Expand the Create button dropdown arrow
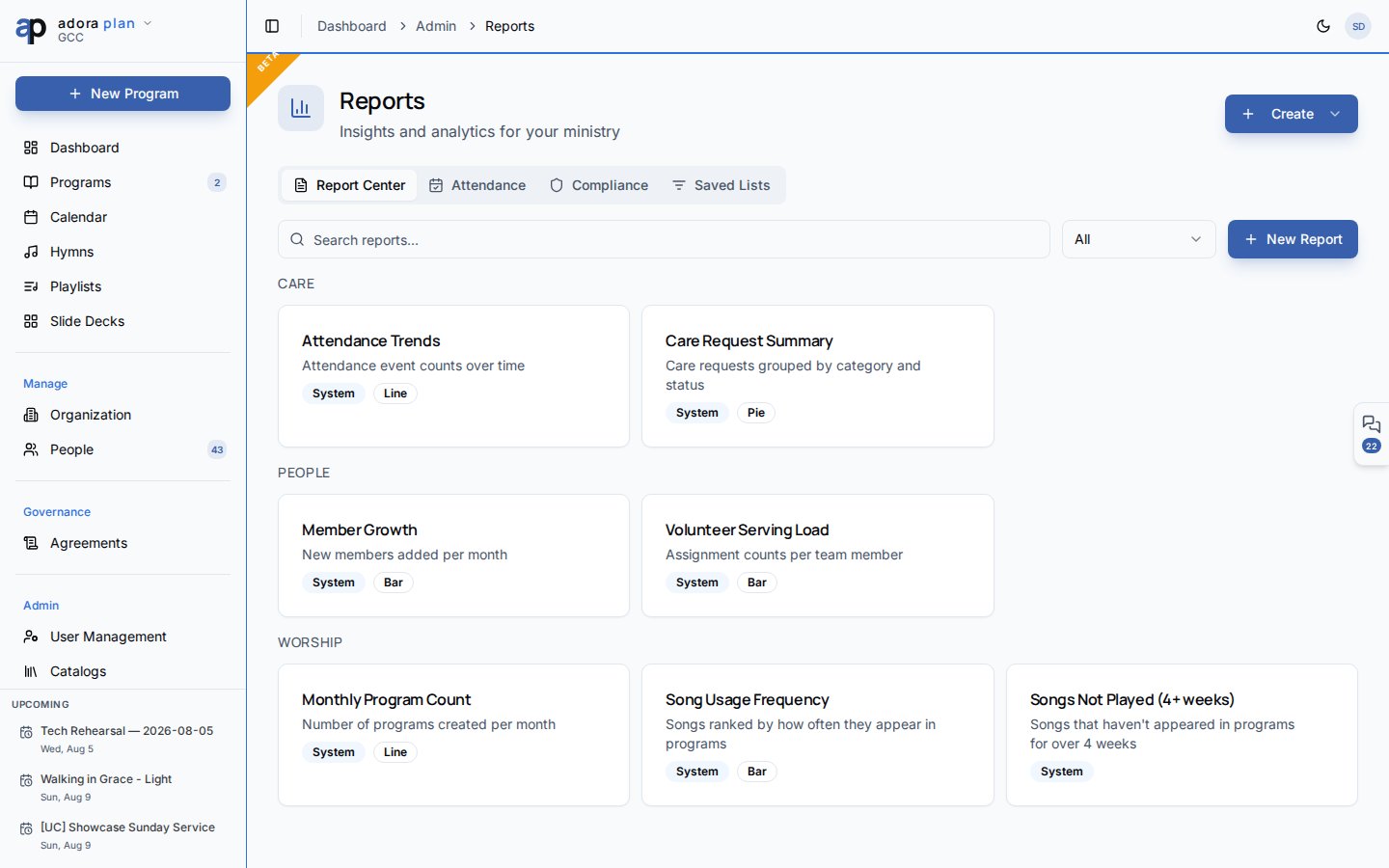The image size is (1389, 868). point(1335,114)
